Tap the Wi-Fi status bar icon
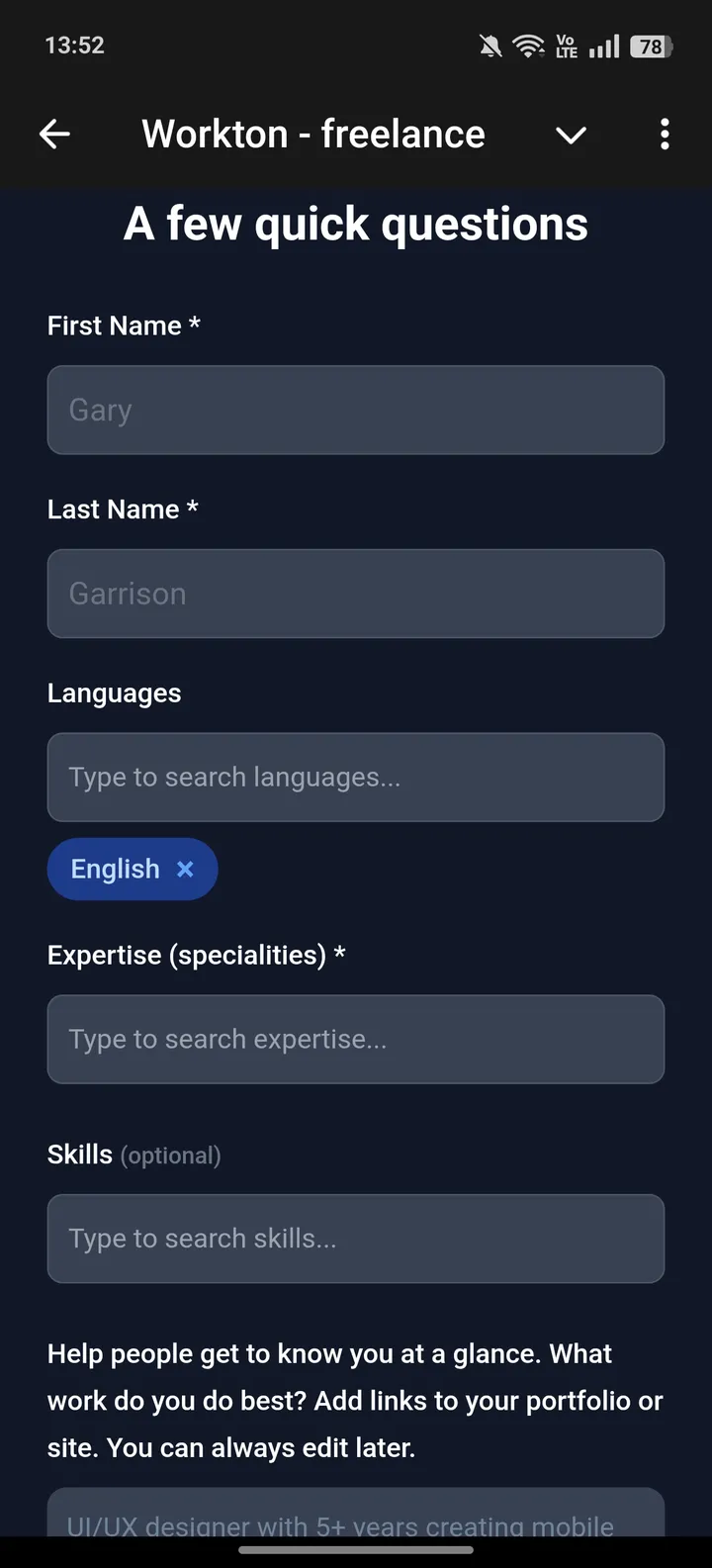The height and width of the screenshot is (1568, 712). coord(529,46)
